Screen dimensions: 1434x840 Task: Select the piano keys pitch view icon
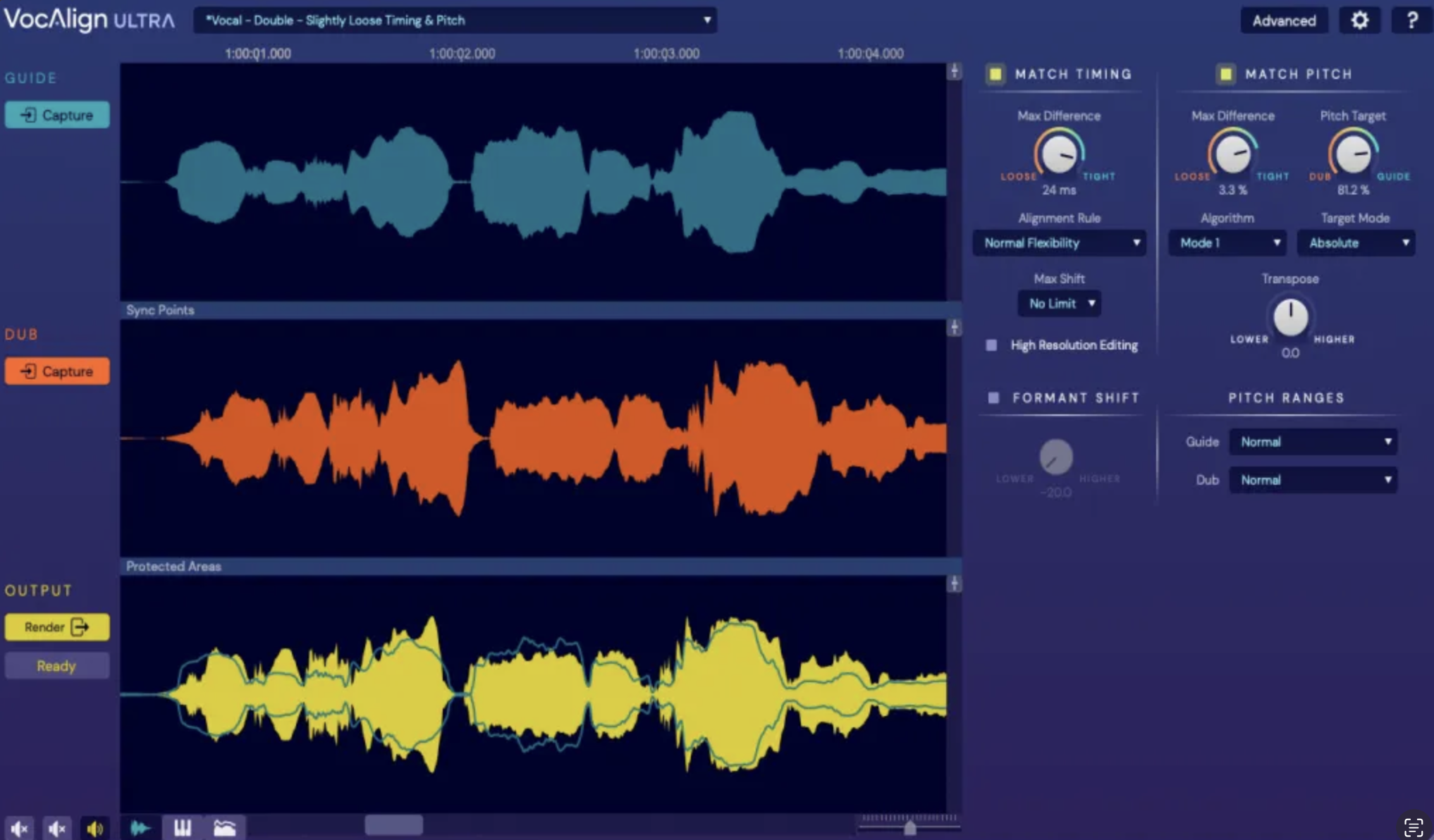183,828
